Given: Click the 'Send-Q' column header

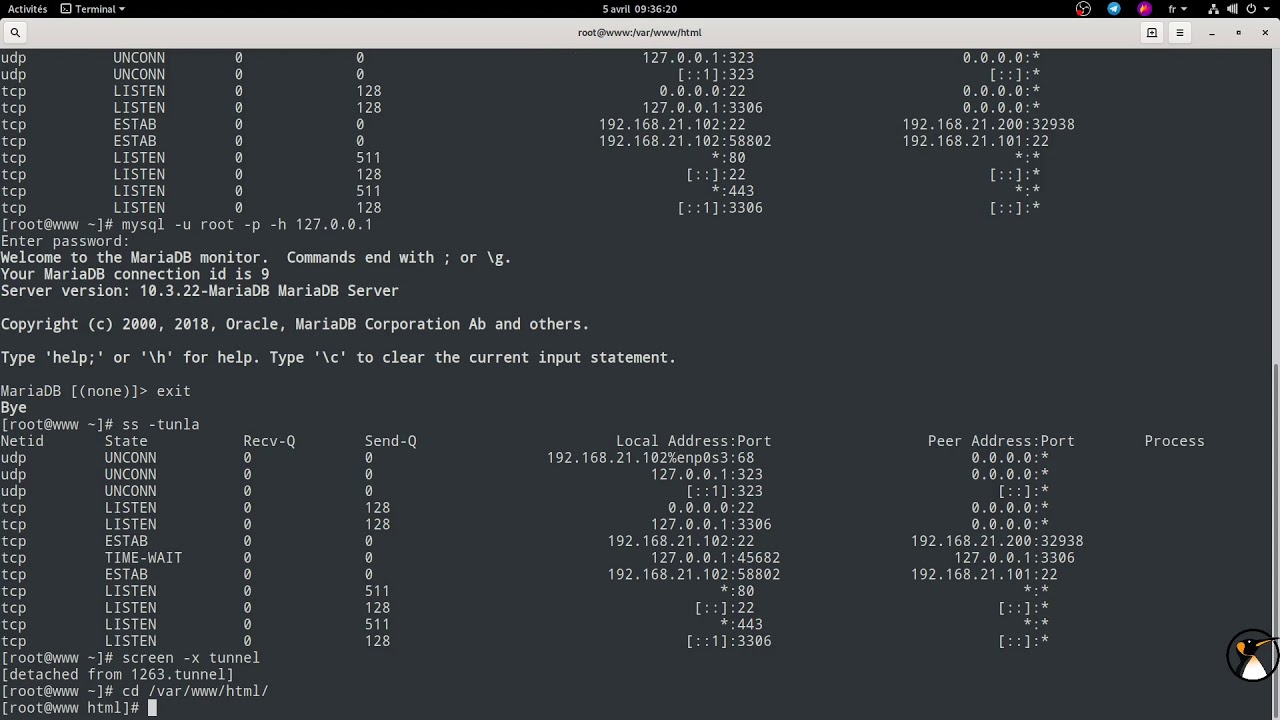Looking at the screenshot, I should (391, 441).
